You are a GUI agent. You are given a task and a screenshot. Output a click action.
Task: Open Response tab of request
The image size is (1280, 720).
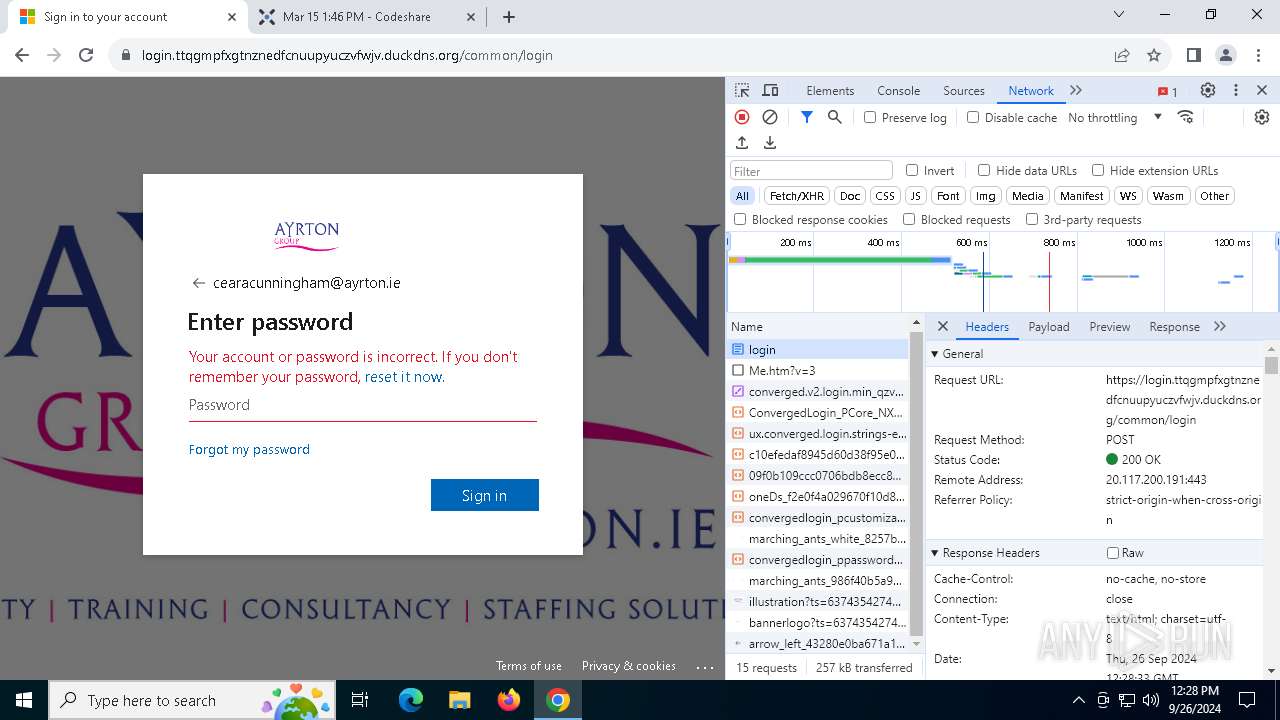(x=1174, y=326)
